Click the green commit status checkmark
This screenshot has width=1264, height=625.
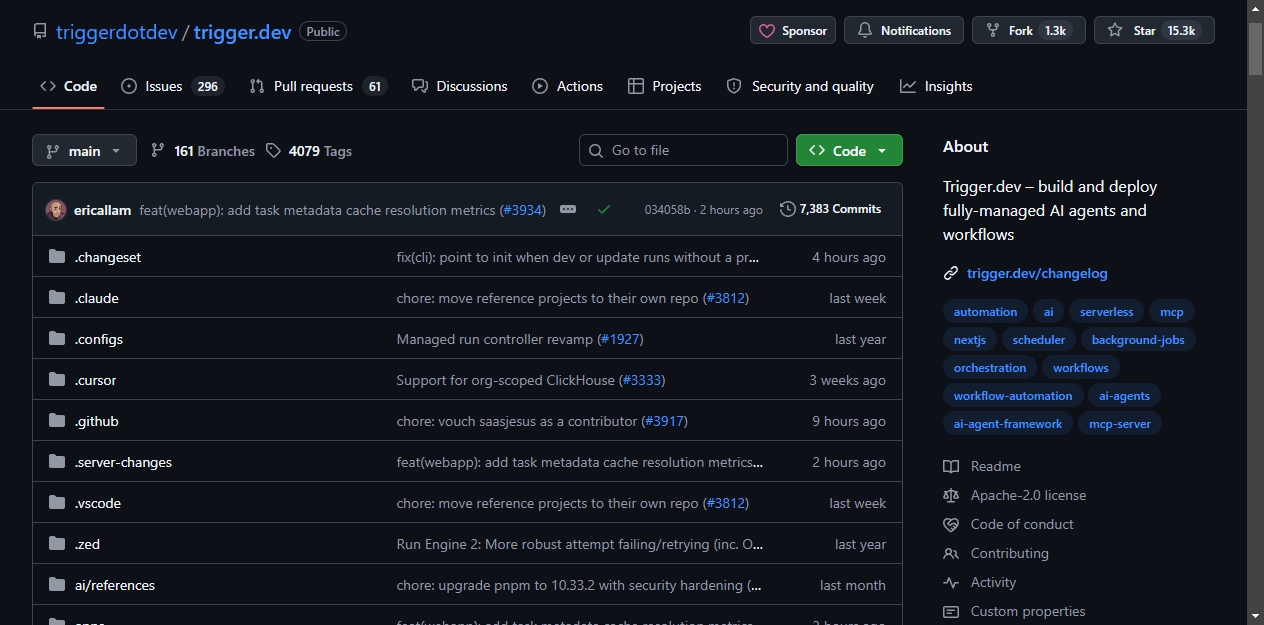click(604, 210)
